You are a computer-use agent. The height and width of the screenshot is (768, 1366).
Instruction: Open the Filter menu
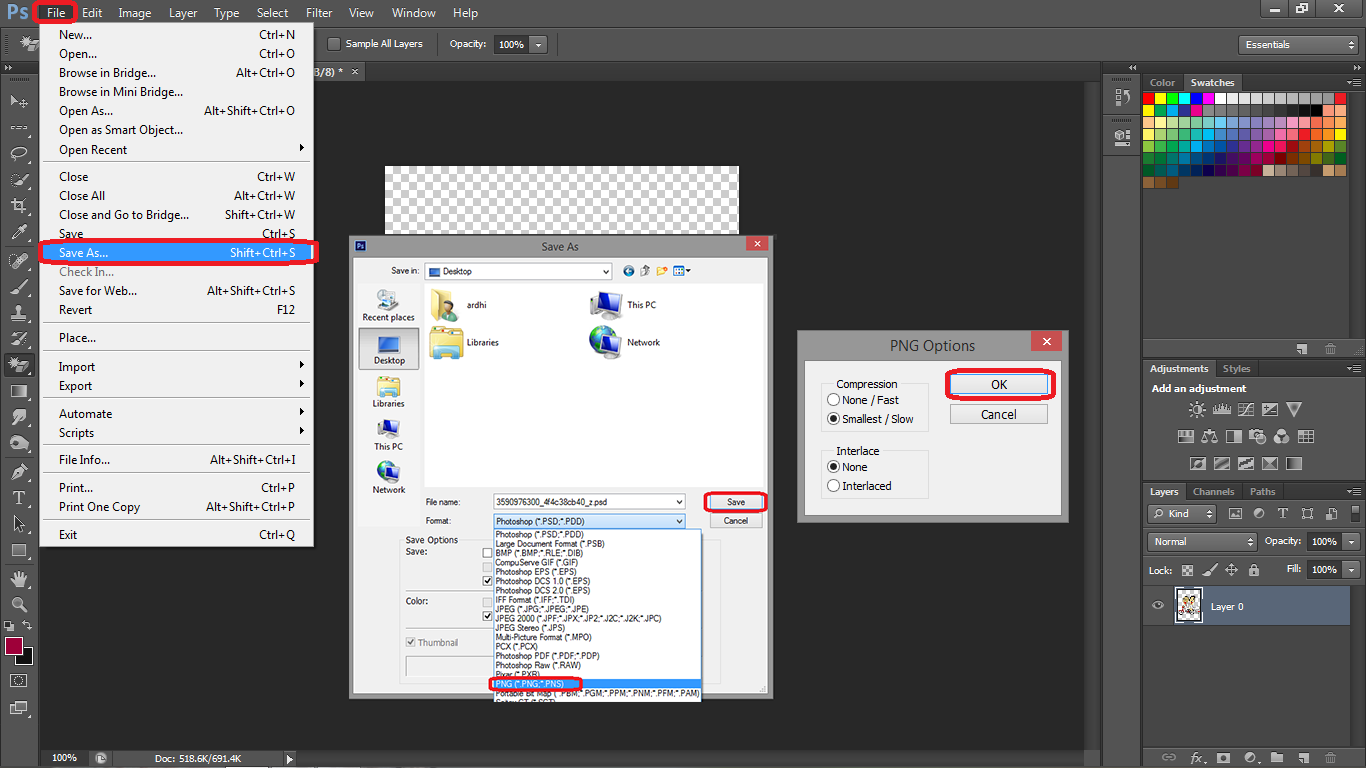tap(319, 13)
